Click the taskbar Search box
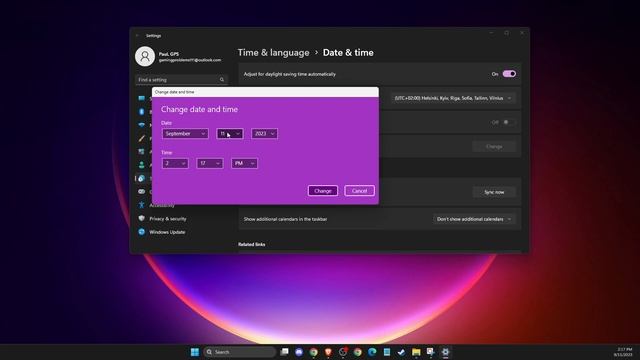The image size is (640, 360). [x=240, y=352]
